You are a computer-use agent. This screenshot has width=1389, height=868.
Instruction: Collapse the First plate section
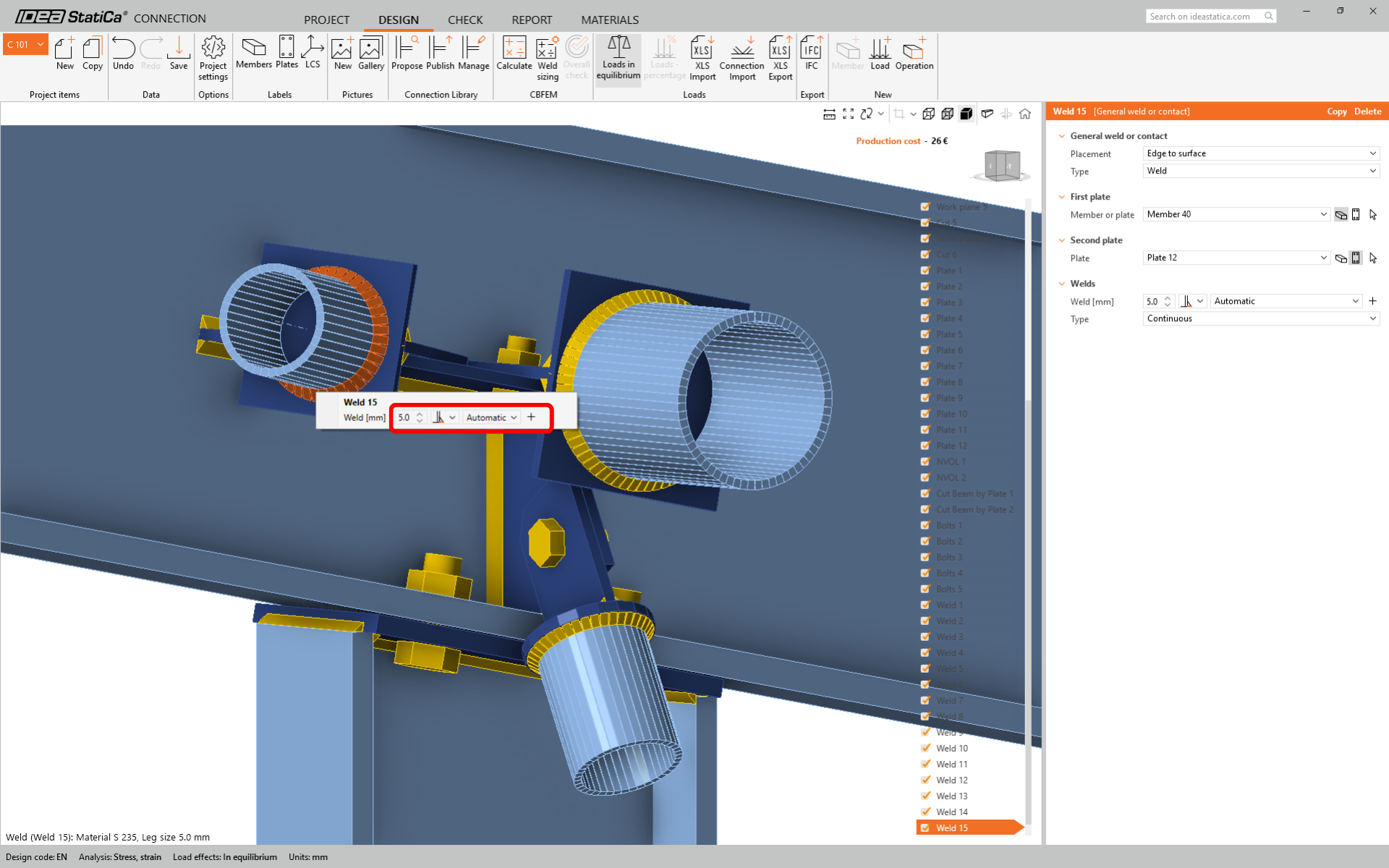1062,197
